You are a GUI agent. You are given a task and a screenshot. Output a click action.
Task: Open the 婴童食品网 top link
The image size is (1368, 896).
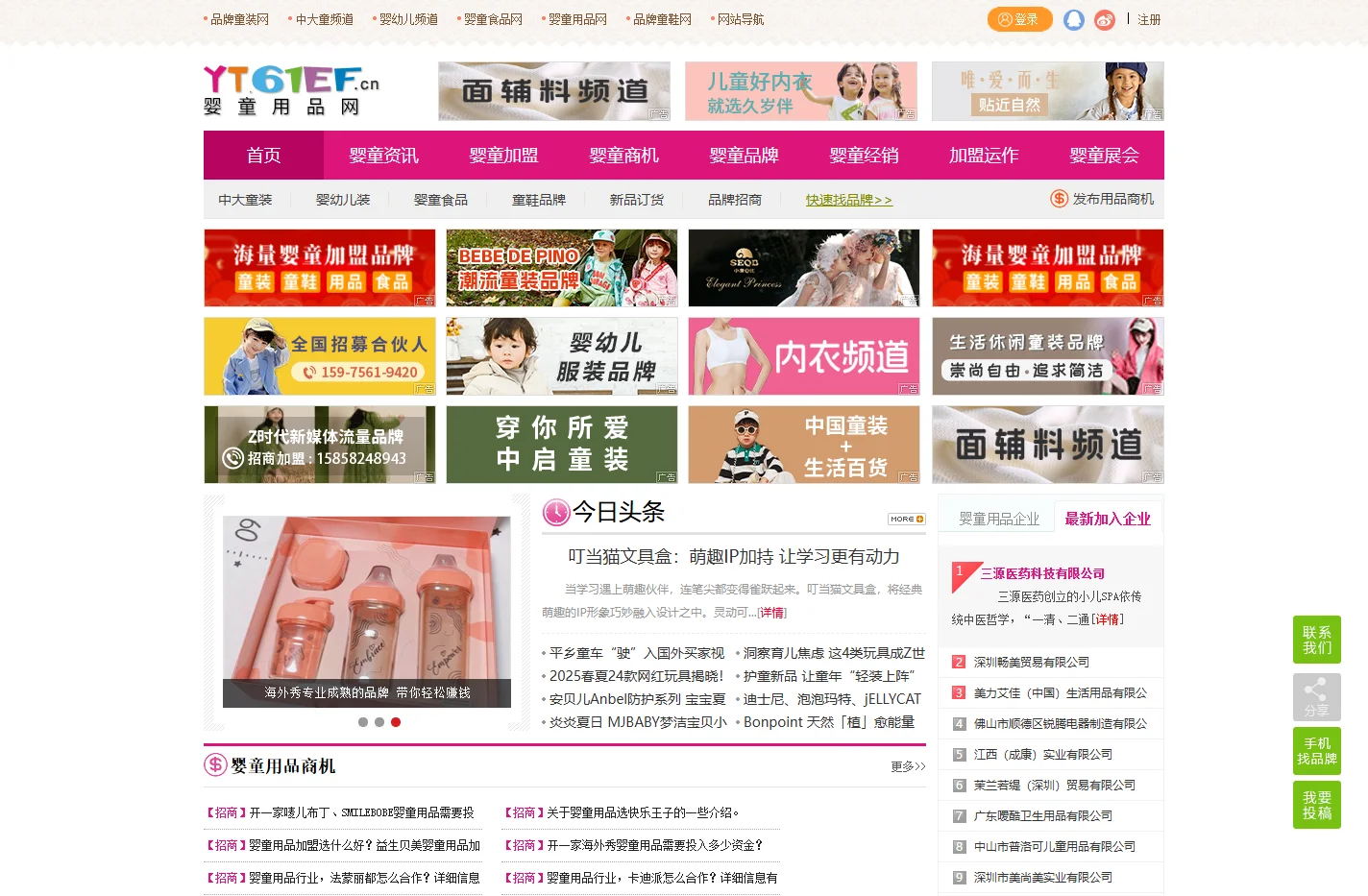[x=493, y=19]
